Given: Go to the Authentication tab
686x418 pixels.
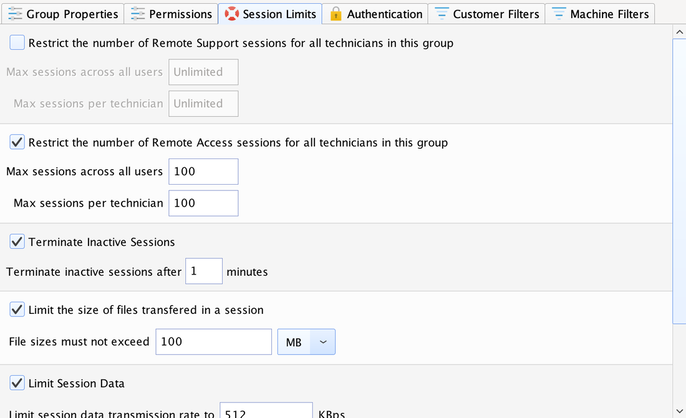Looking at the screenshot, I should coord(375,14).
